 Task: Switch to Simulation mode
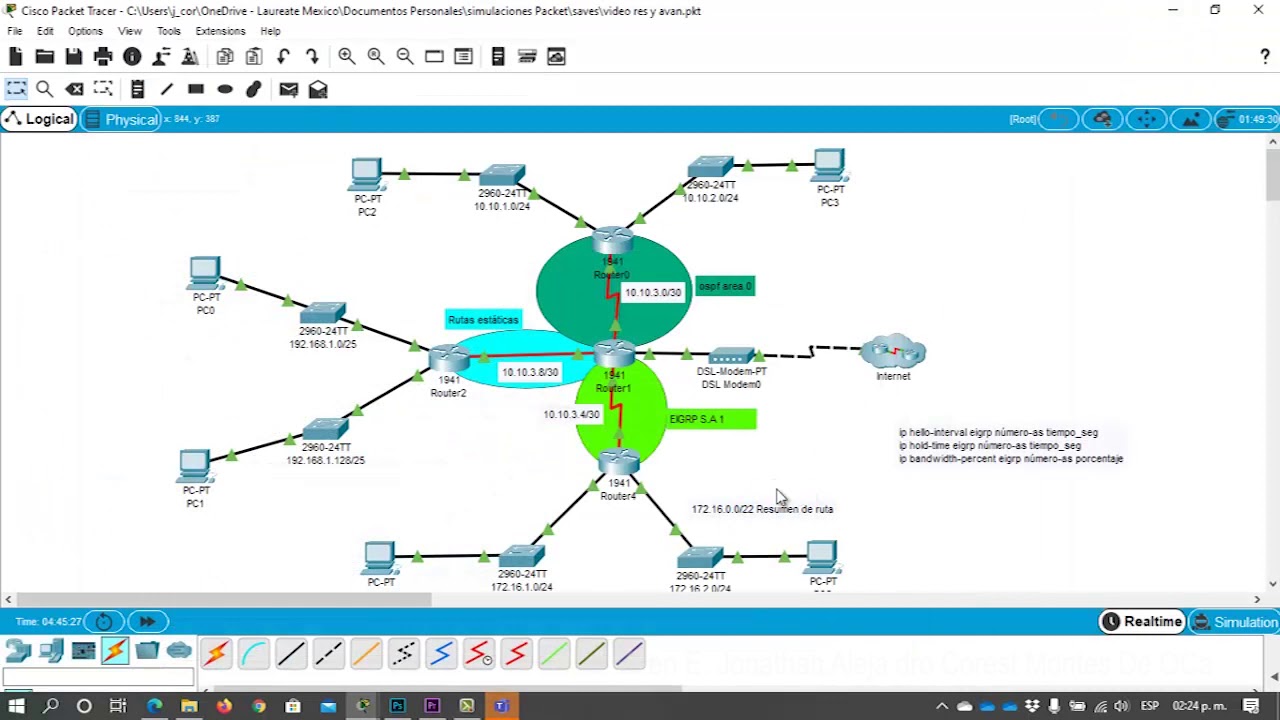[x=1236, y=622]
